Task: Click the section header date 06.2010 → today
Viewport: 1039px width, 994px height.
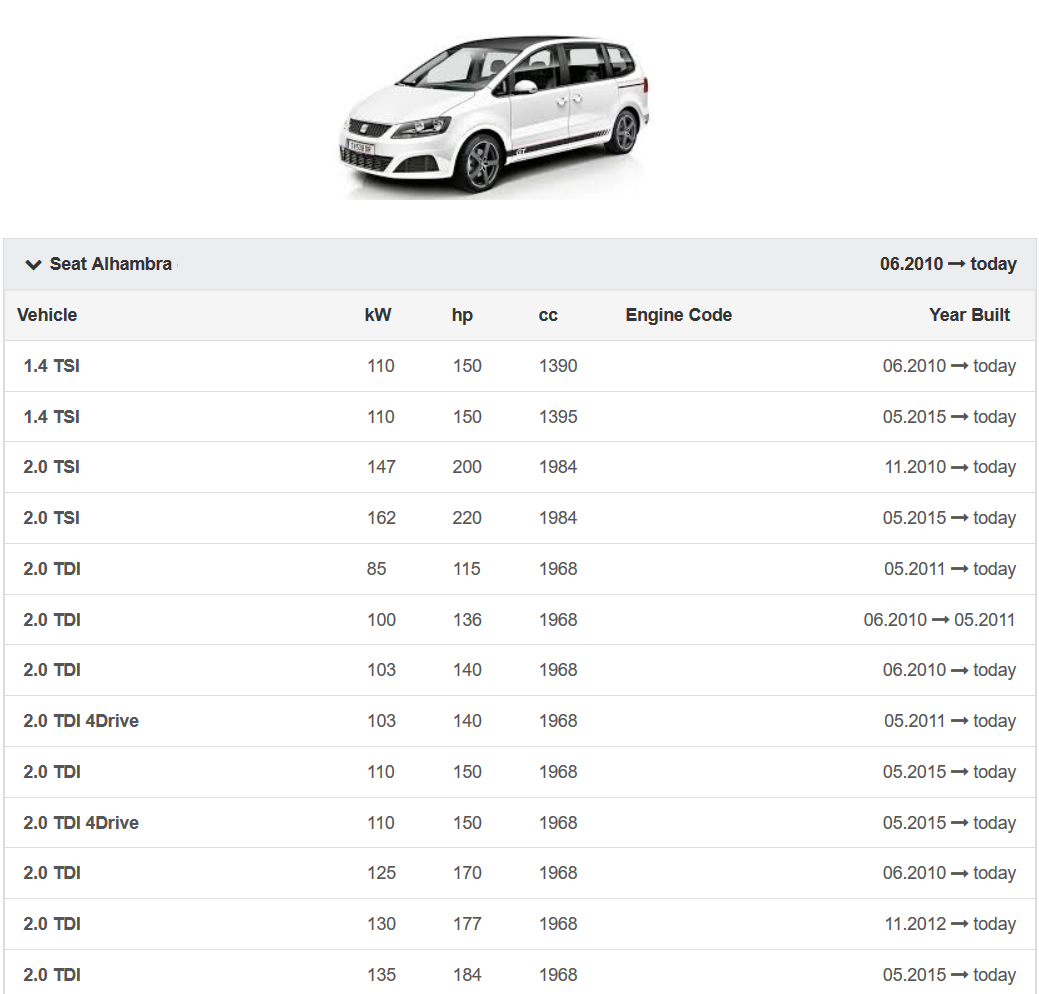Action: coord(948,264)
